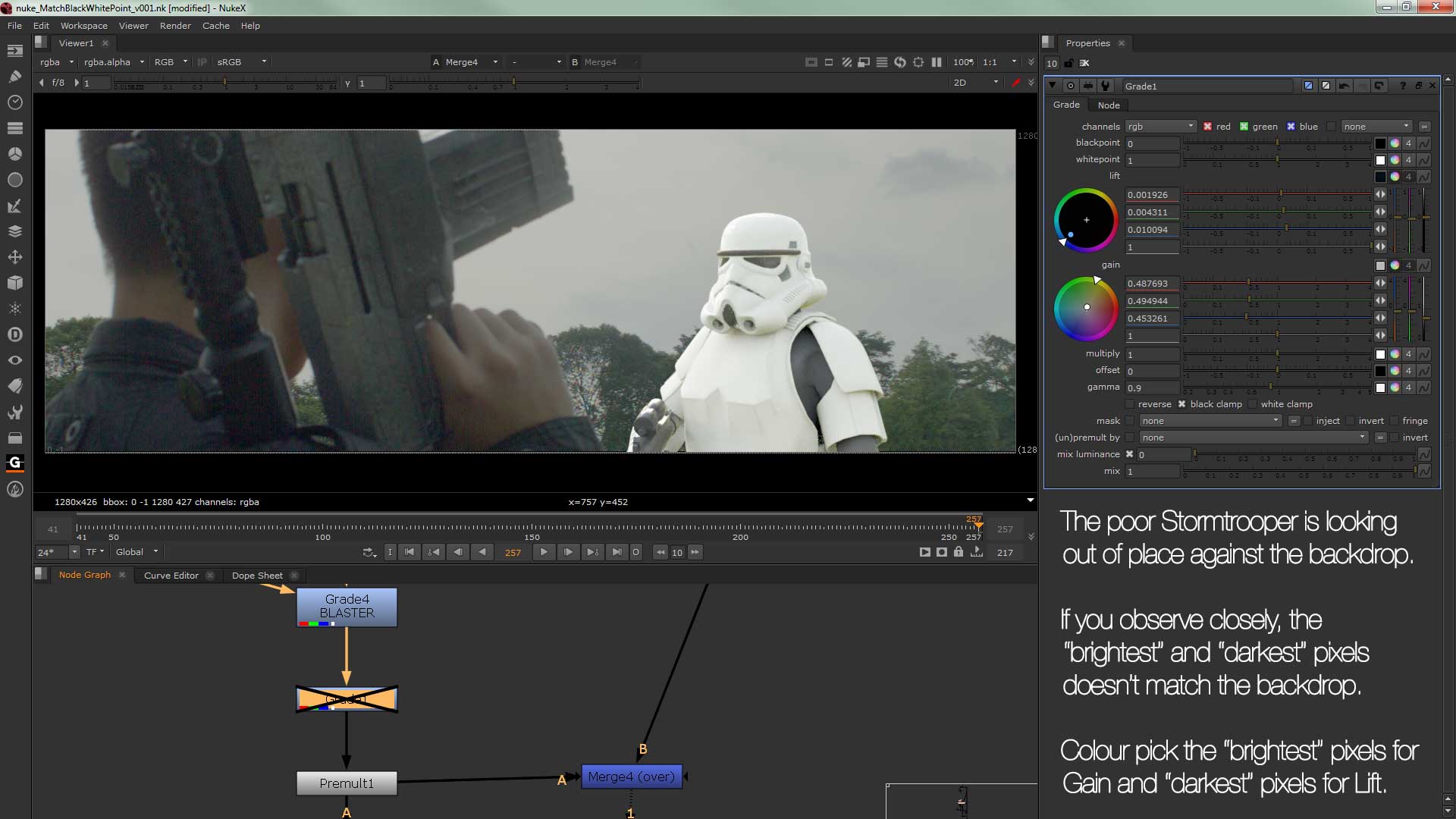Click the Grade1 revert icon
Viewport: 1456px width, 819px height.
click(1379, 86)
